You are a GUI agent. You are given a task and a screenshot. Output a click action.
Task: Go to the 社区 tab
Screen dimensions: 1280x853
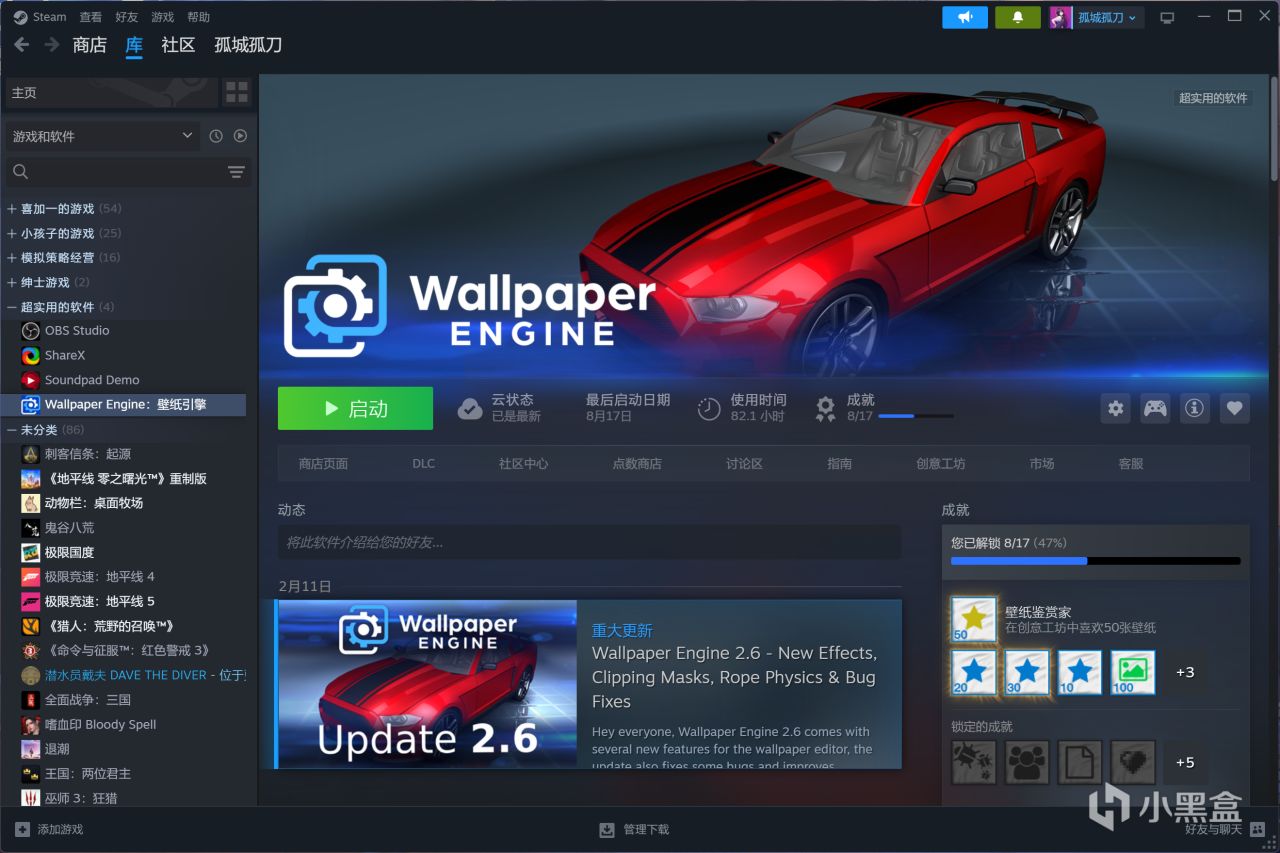(178, 45)
